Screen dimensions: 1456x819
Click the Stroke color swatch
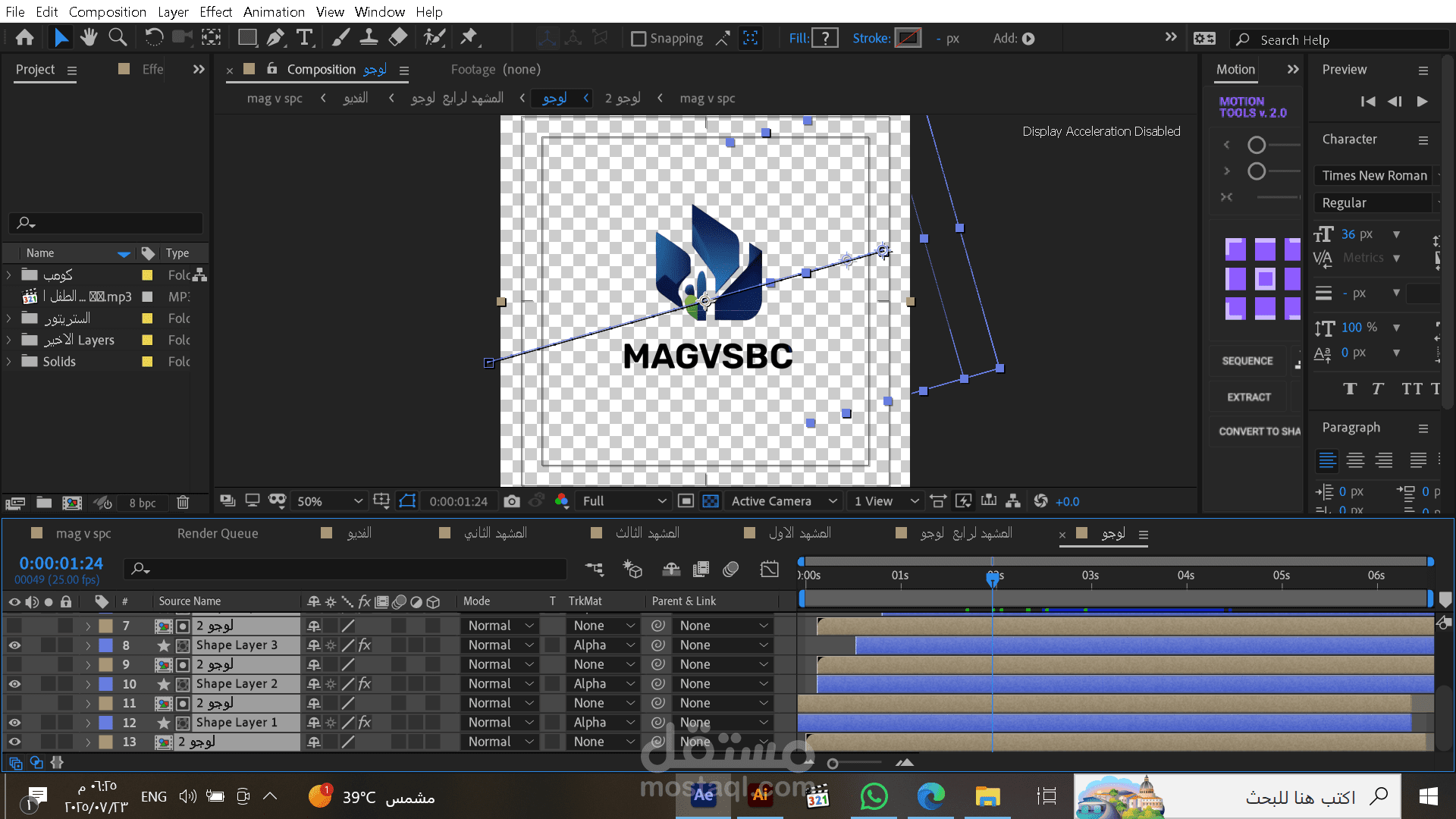pyautogui.click(x=908, y=38)
